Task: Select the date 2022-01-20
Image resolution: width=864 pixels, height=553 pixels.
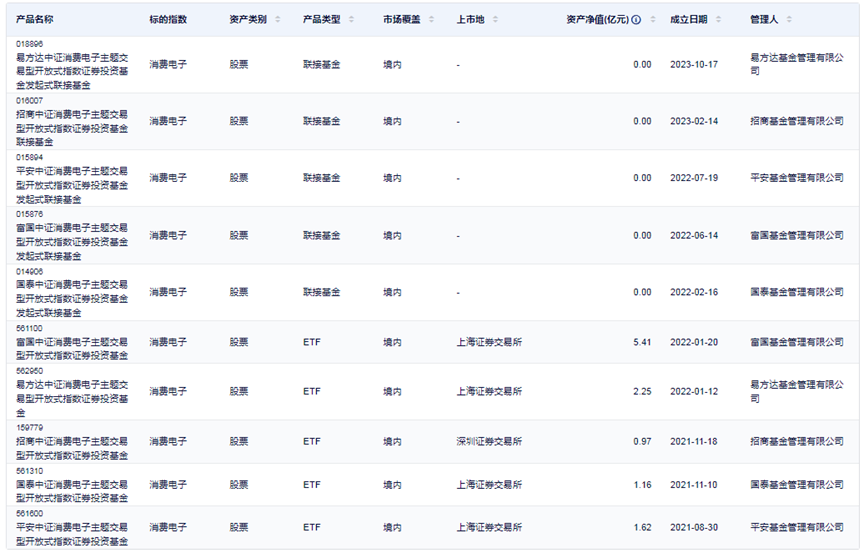Action: [694, 343]
